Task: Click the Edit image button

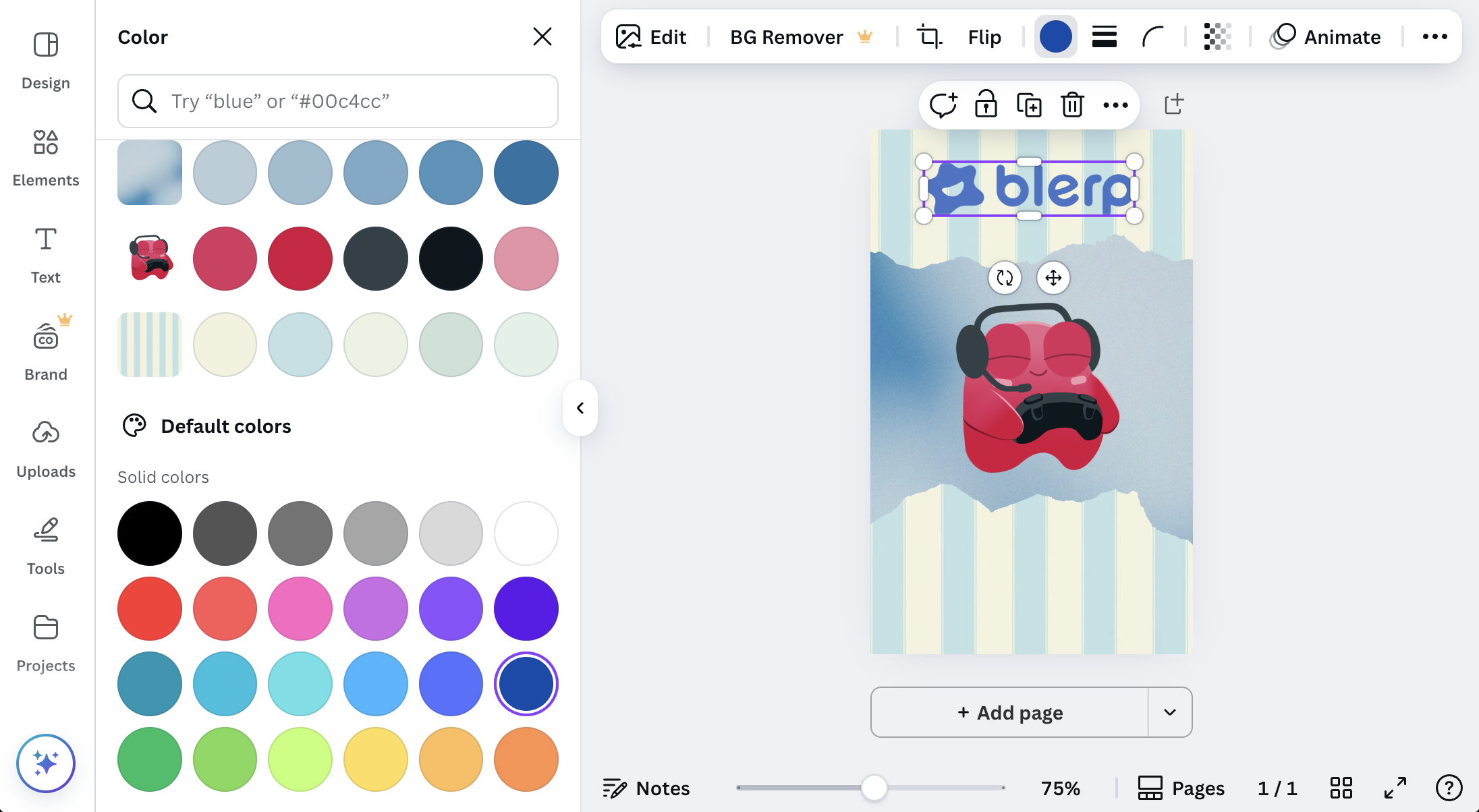Action: pyautogui.click(x=651, y=36)
